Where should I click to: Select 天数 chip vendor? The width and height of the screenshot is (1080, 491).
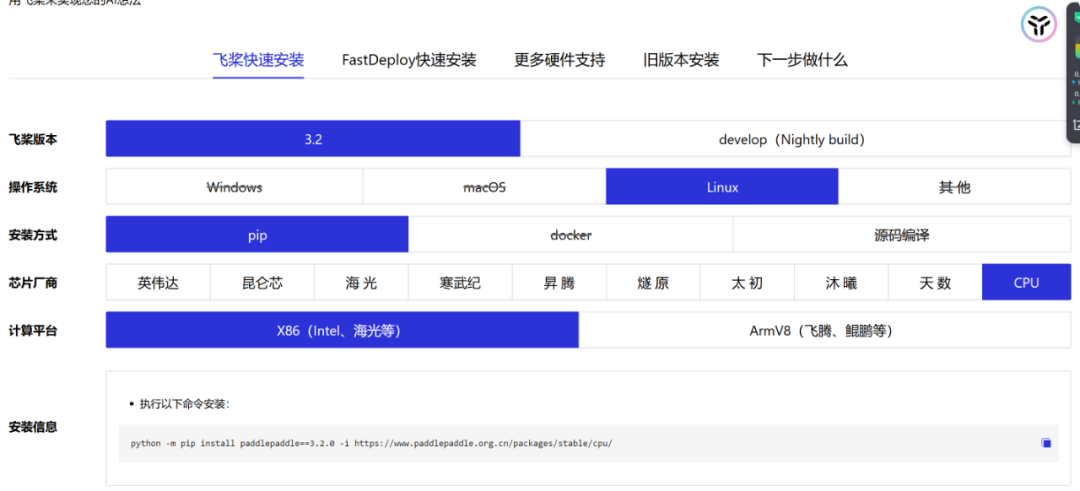(x=935, y=282)
